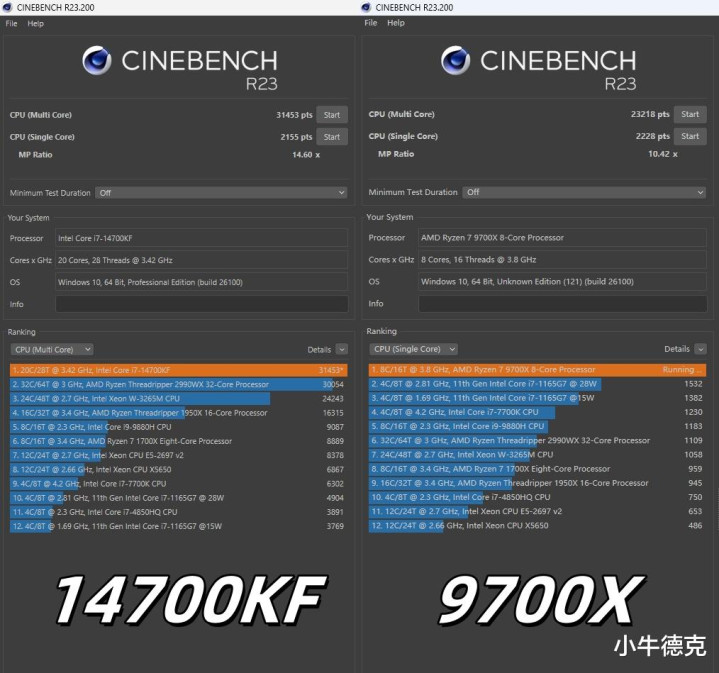The width and height of the screenshot is (719, 673).
Task: Select multi core row Threadripper 1950X 16315
Action: pos(178,413)
